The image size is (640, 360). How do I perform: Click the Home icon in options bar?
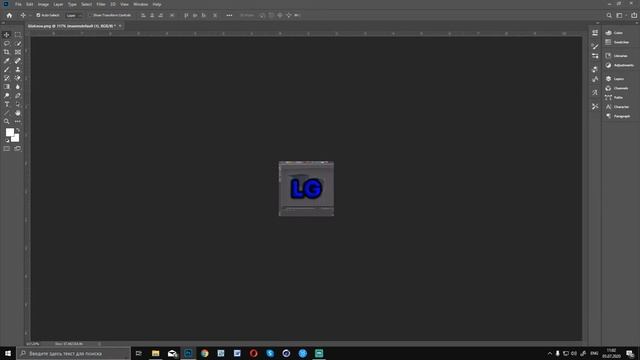coord(9,15)
